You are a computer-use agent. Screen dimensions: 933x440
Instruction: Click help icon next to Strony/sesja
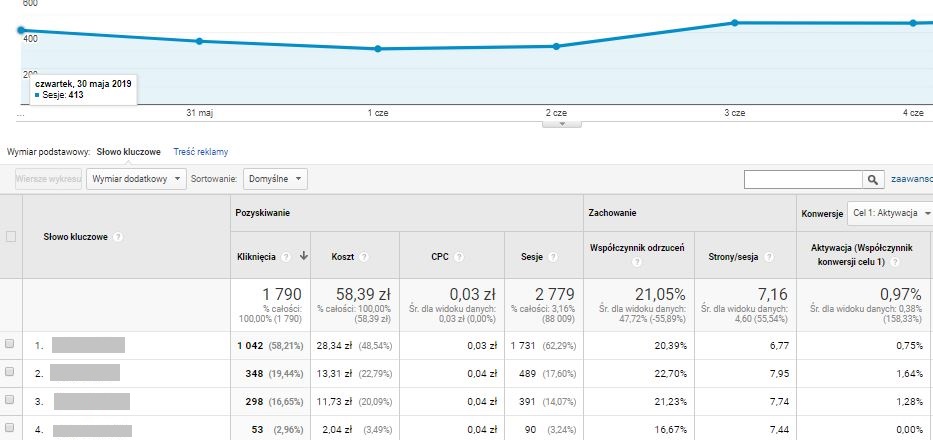769,257
